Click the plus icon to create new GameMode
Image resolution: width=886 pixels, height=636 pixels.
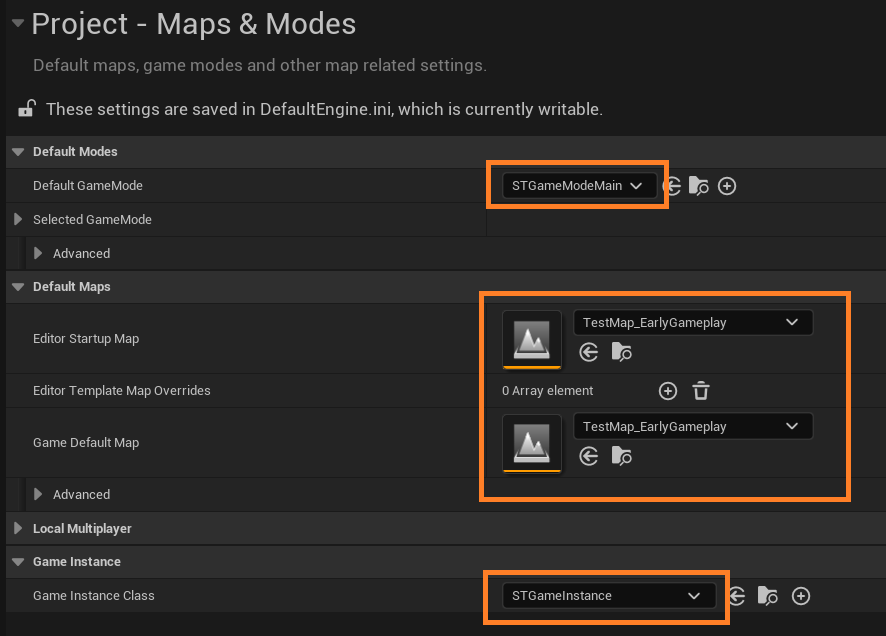727,186
